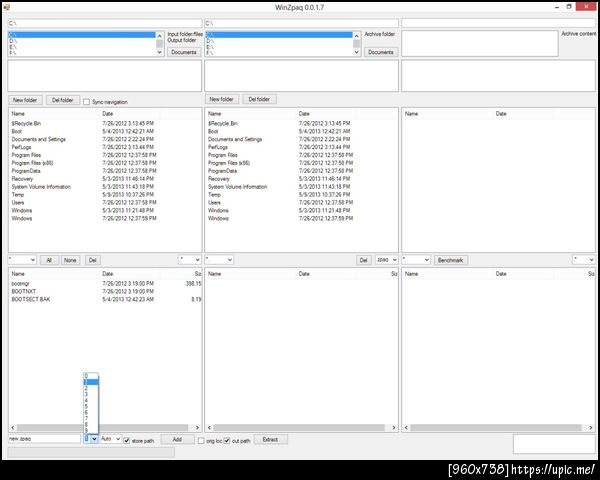Screen dimensions: 600x480
Task: Click Documents button beside Output folder label
Action: point(184,52)
